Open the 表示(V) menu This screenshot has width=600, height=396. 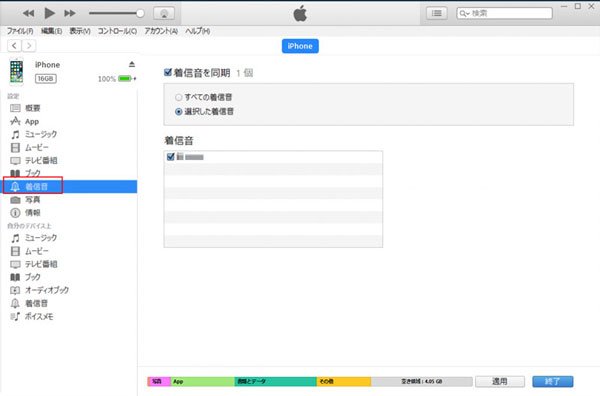pos(80,31)
